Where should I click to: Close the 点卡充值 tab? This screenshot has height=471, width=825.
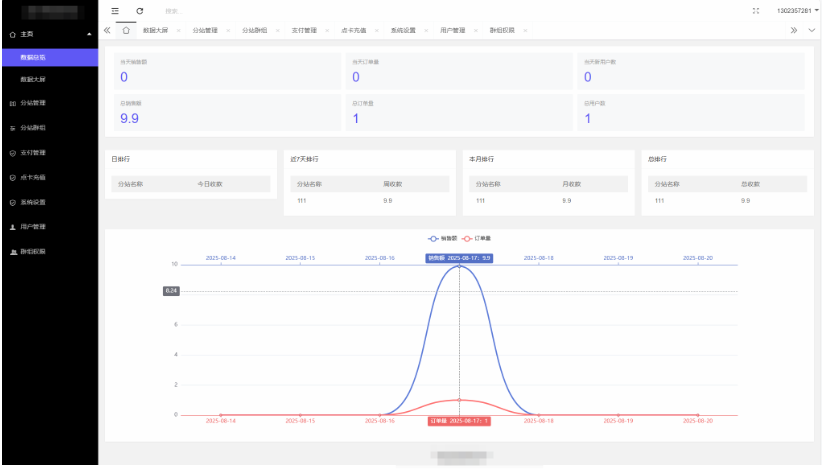pyautogui.click(x=377, y=31)
